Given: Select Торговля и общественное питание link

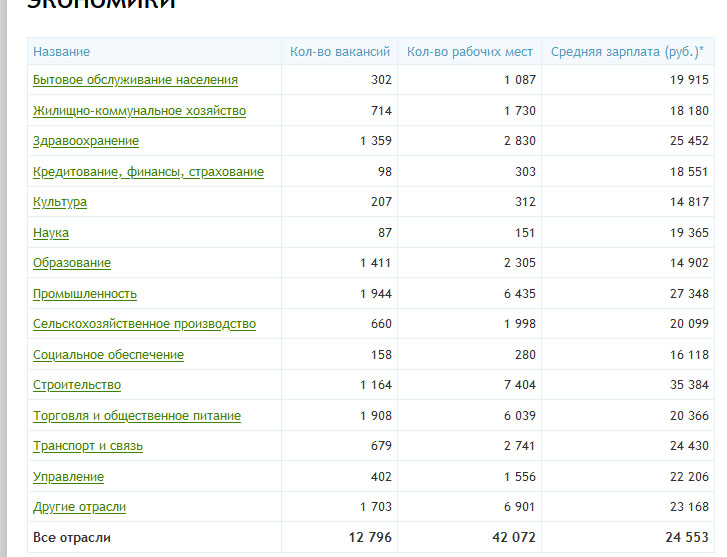Looking at the screenshot, I should tap(137, 416).
